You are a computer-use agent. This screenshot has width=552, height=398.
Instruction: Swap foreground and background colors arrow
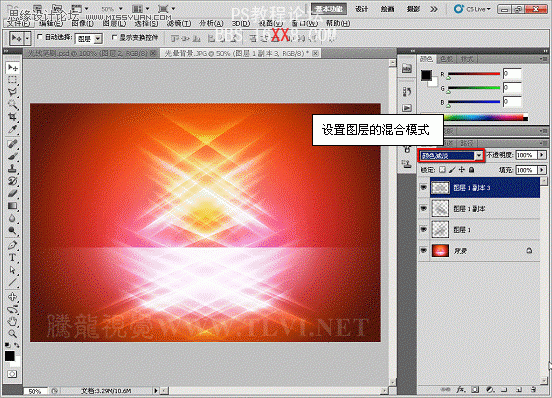coord(17,345)
